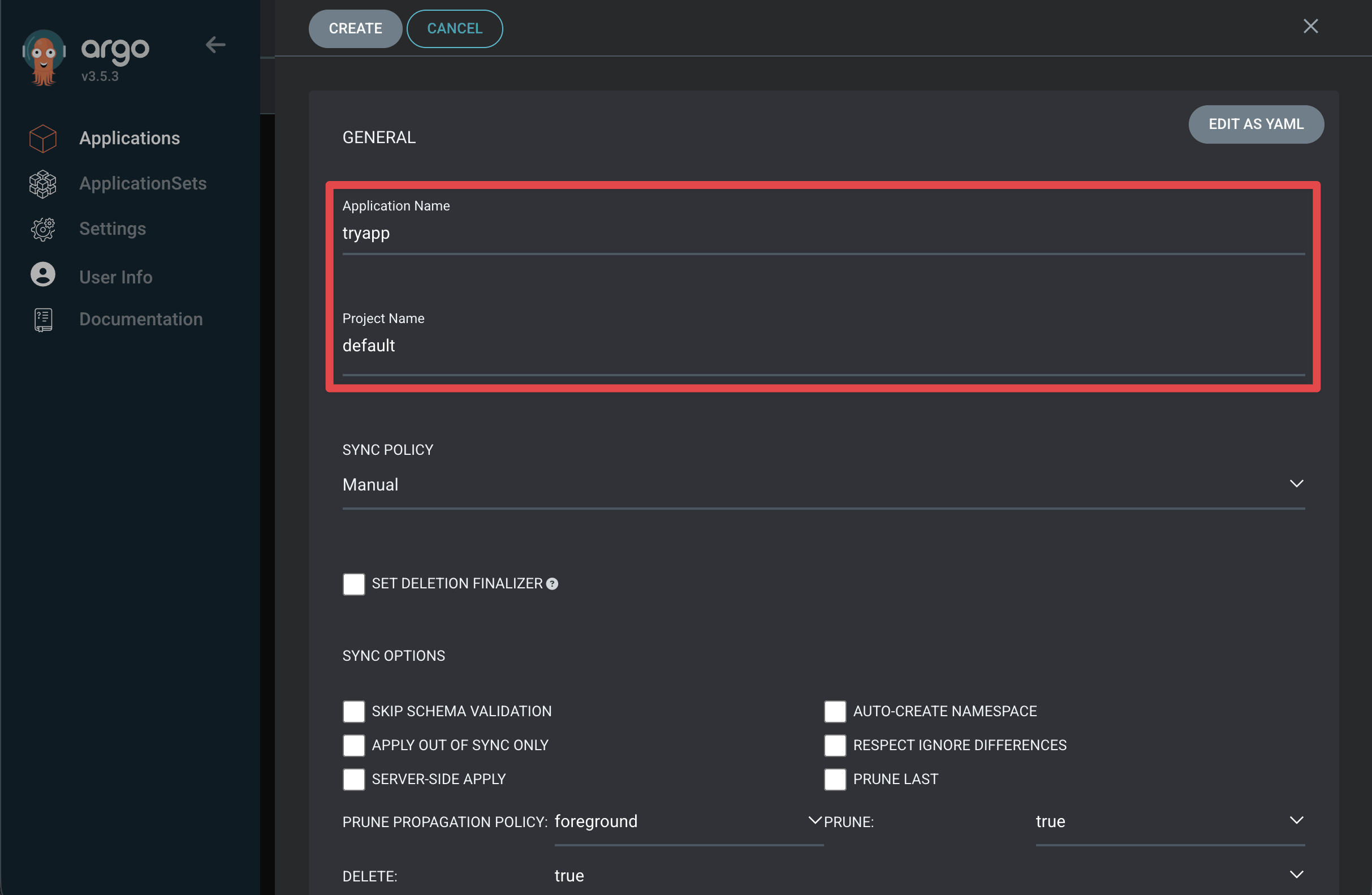Click the ApplicationSets stacked cubes icon
The width and height of the screenshot is (1372, 895).
(42, 184)
